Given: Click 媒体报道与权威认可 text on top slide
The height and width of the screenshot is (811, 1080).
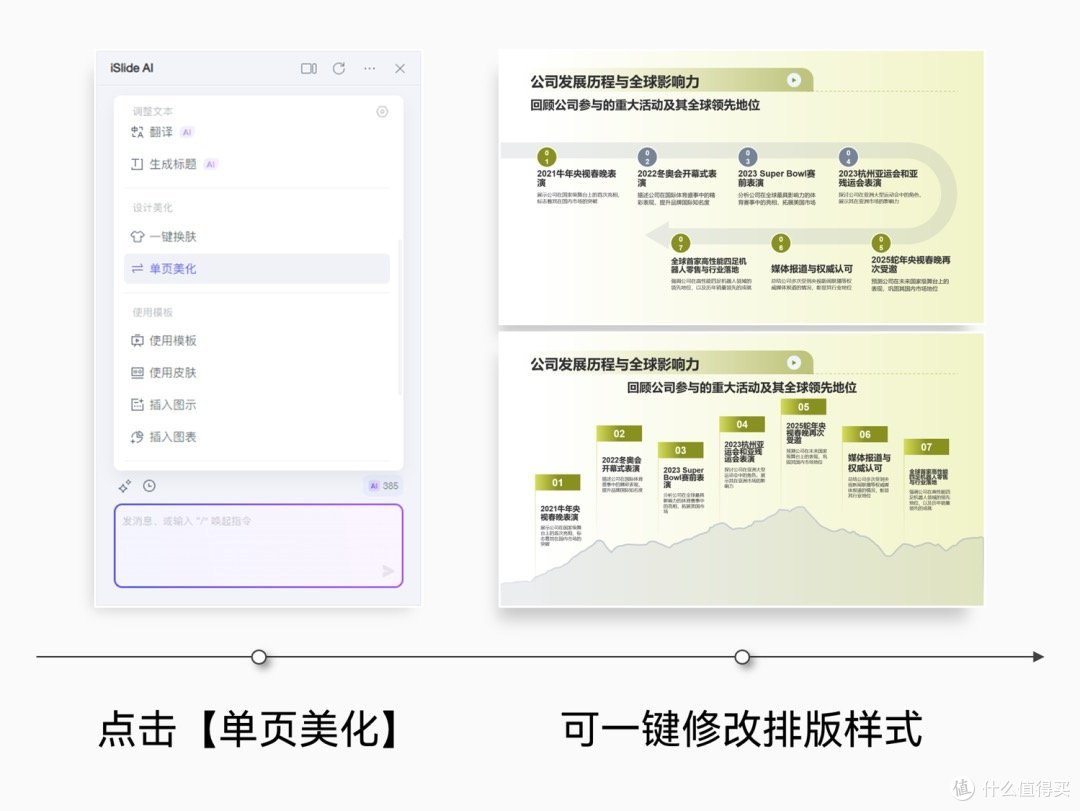Looking at the screenshot, I should click(x=811, y=269).
